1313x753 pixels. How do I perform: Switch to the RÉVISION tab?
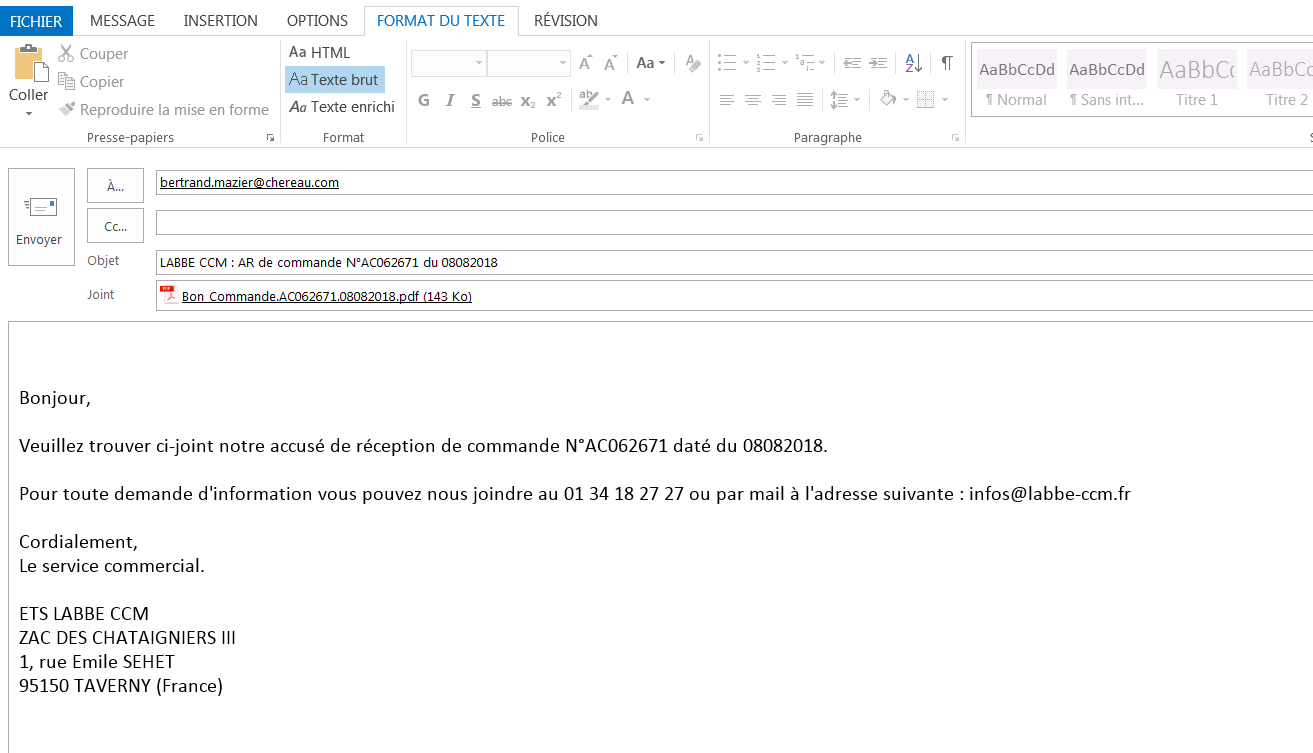(x=566, y=20)
